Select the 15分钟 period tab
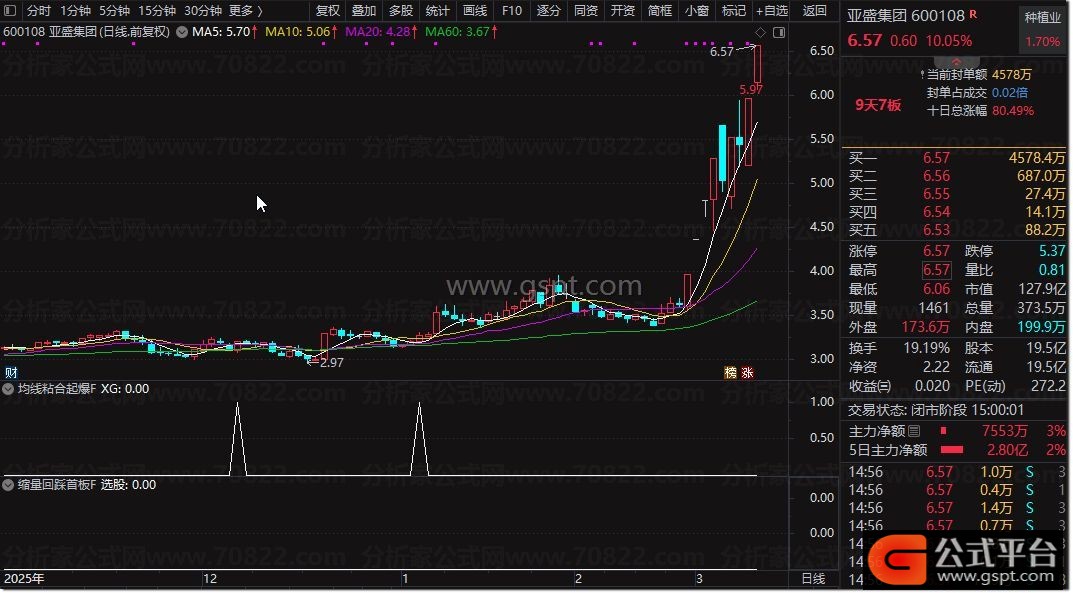 pyautogui.click(x=157, y=11)
